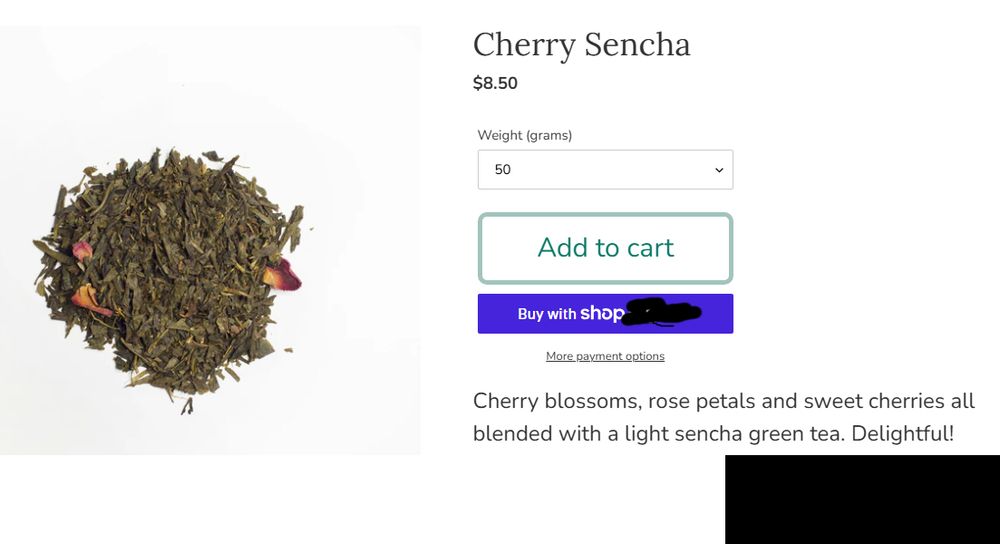
Task: Click the Cherry Sencha product title
Action: point(581,45)
